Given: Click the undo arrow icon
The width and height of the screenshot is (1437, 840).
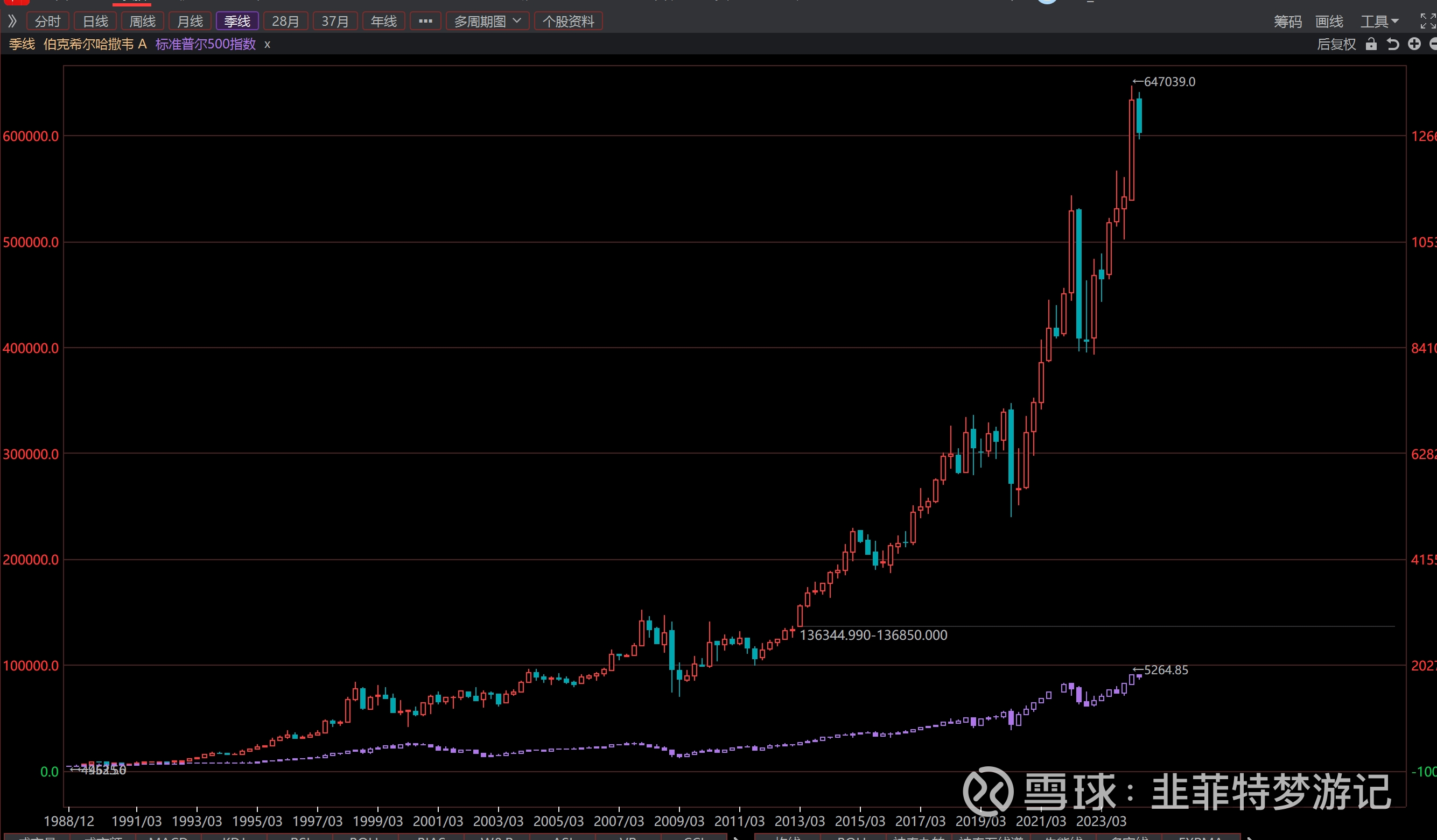Looking at the screenshot, I should (1392, 44).
